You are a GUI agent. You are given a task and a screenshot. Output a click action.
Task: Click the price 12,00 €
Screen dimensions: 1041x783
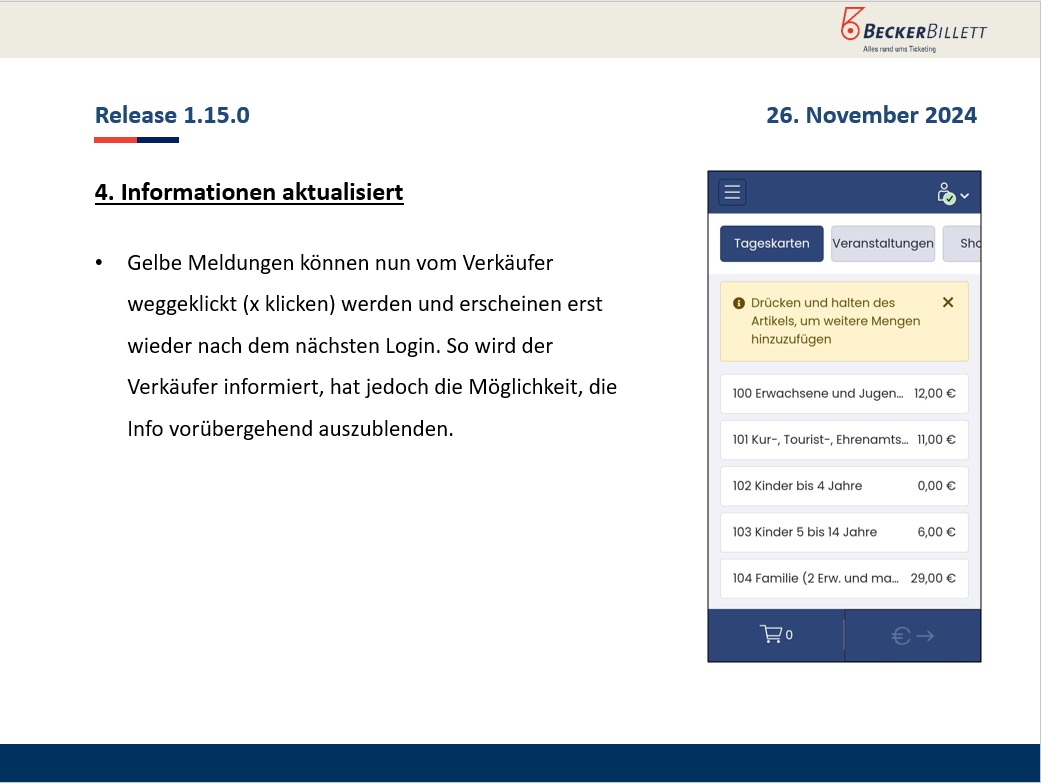pos(935,394)
